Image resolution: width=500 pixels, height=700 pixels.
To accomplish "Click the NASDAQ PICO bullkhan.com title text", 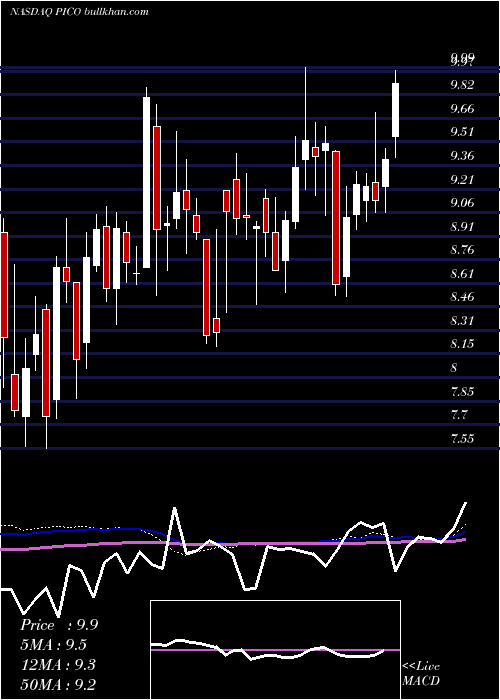I will point(79,12).
